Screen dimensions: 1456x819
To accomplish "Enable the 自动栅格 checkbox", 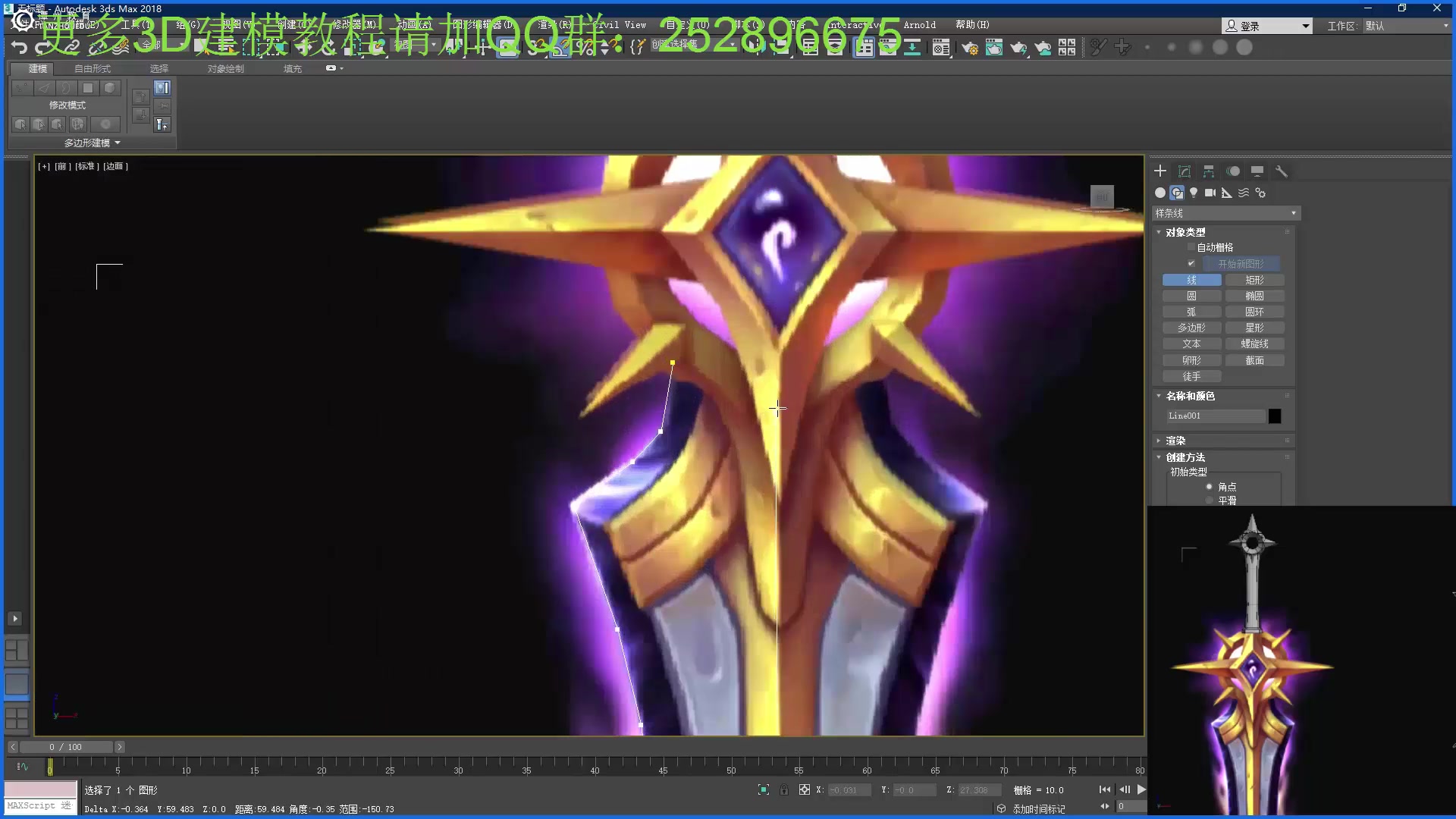I will coord(1191,247).
